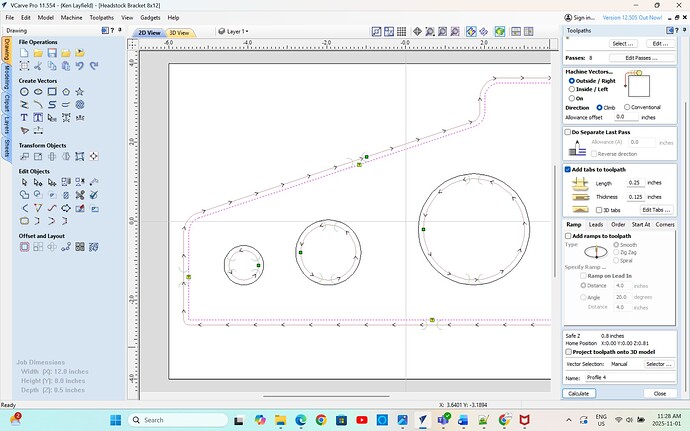Click the Zoom to box magnifier icon
This screenshot has height=431, width=690.
430,31
